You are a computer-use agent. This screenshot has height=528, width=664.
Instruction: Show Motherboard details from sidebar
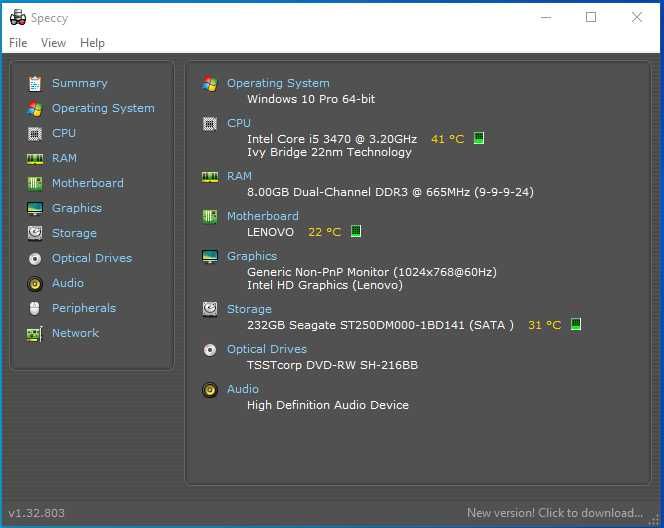88,183
